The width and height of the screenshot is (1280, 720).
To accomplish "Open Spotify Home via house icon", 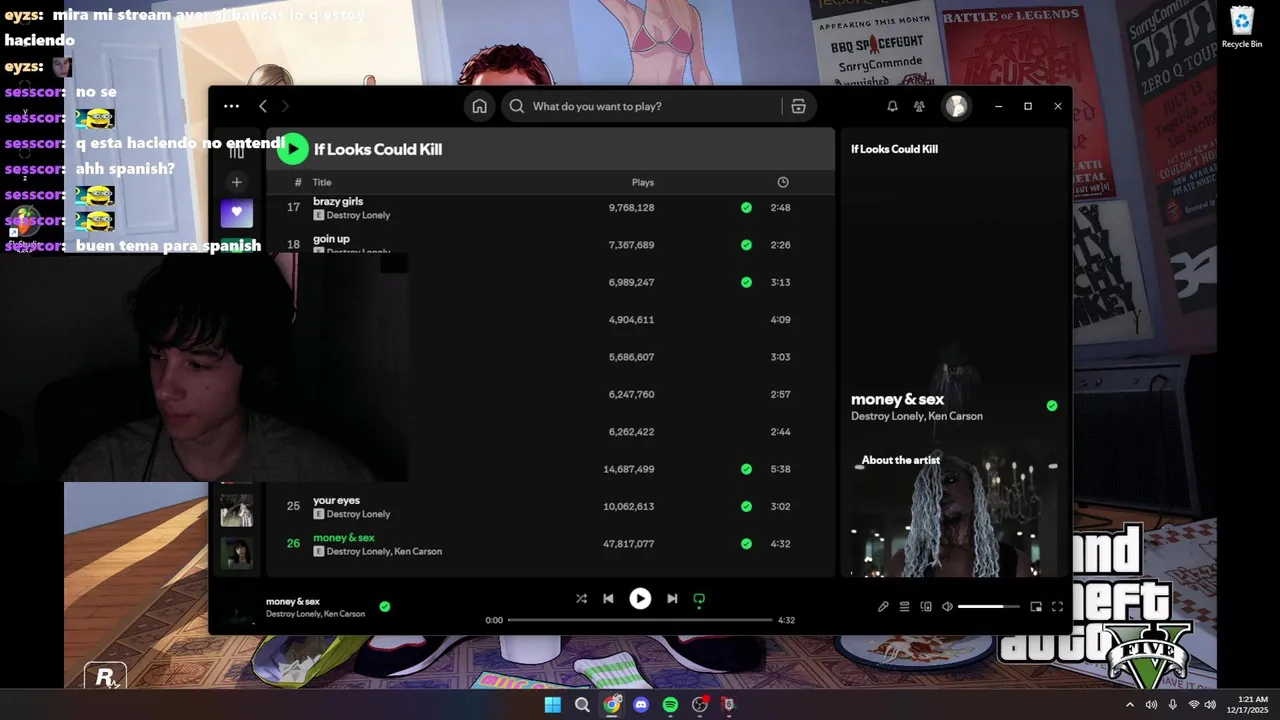I will point(480,106).
